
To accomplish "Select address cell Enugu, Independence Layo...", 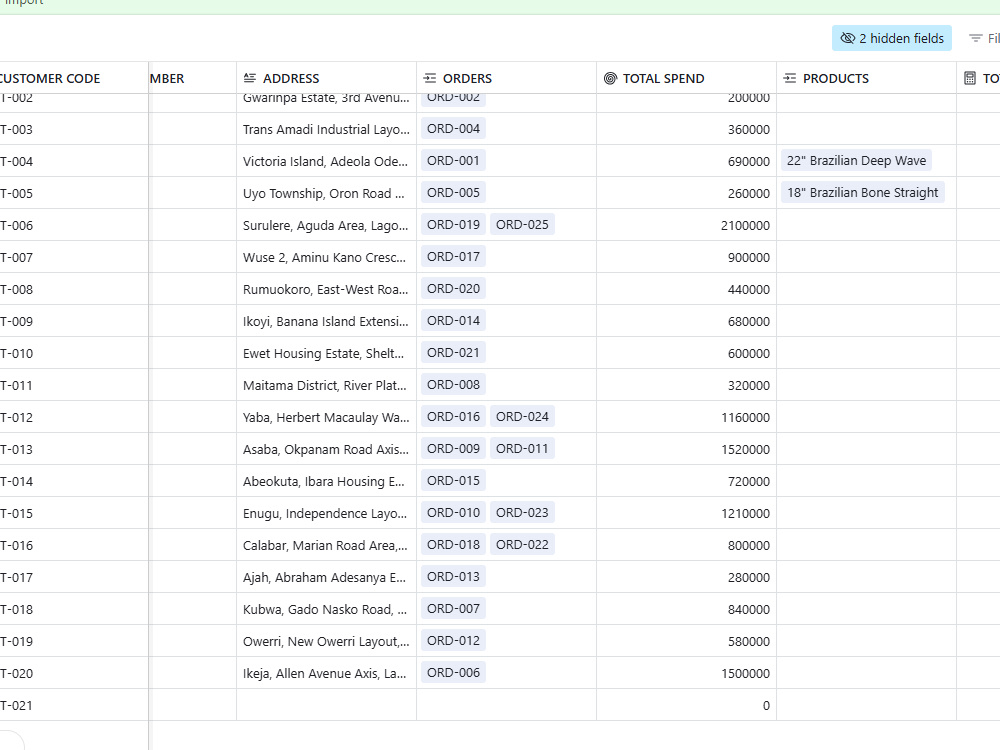I will (327, 513).
